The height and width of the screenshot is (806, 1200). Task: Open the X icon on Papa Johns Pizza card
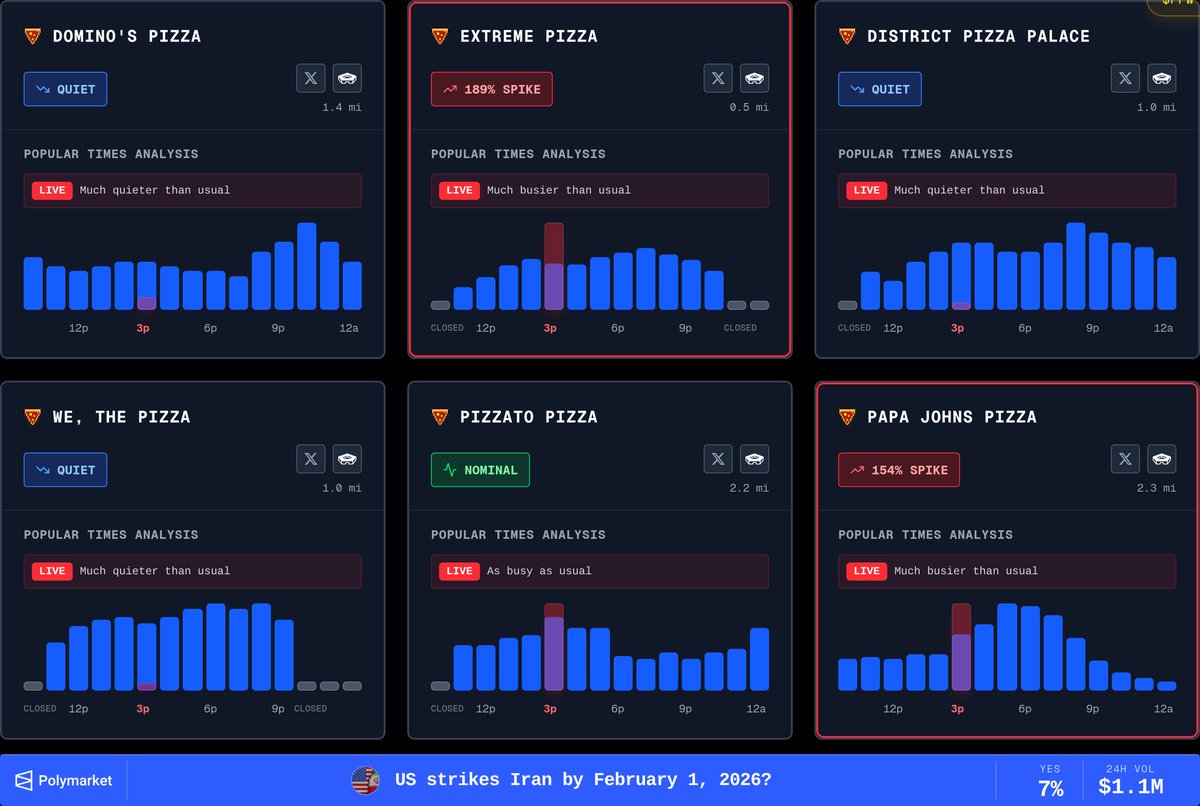(x=1125, y=459)
